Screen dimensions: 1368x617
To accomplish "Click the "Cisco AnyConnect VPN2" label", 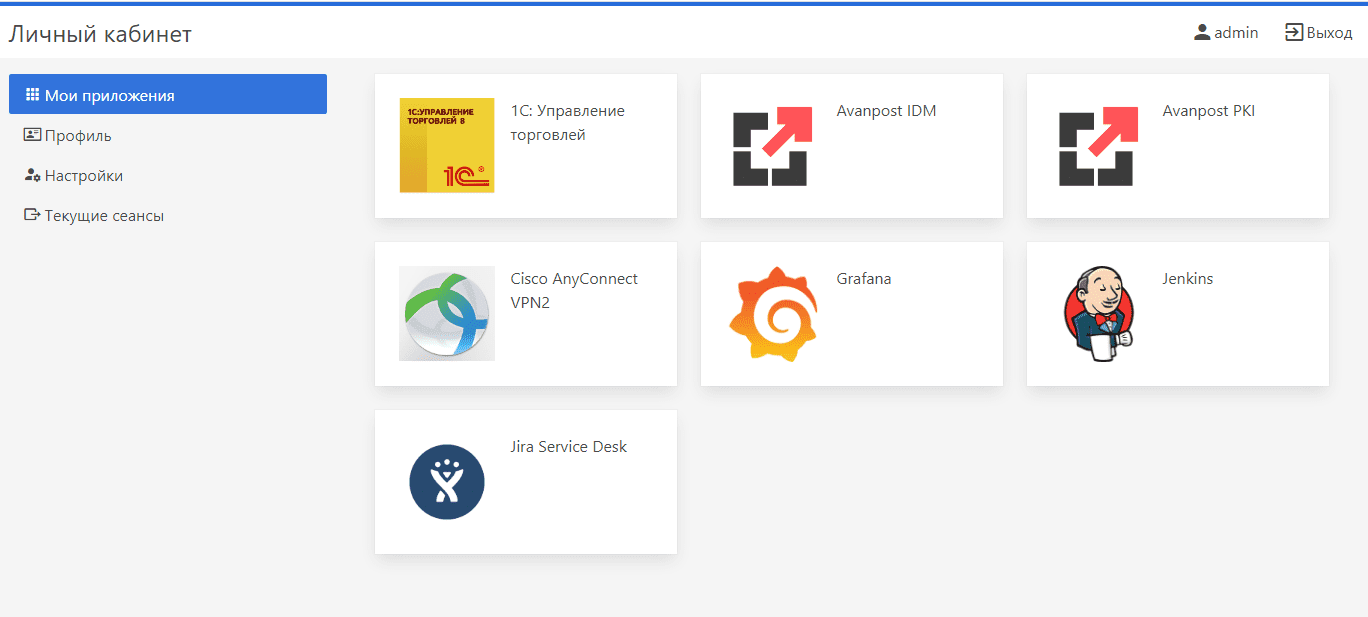I will [574, 291].
